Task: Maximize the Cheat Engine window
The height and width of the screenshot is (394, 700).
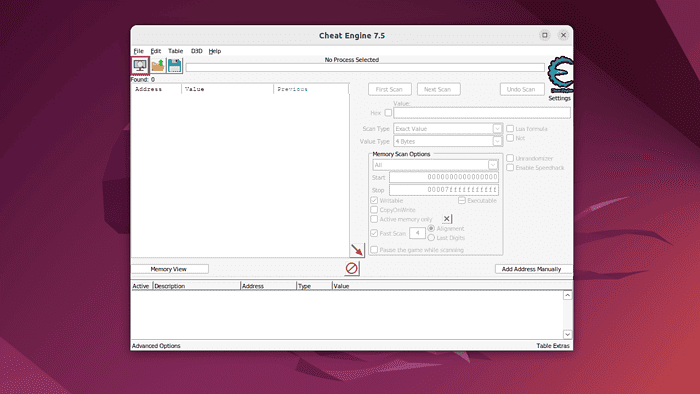Action: click(x=545, y=35)
